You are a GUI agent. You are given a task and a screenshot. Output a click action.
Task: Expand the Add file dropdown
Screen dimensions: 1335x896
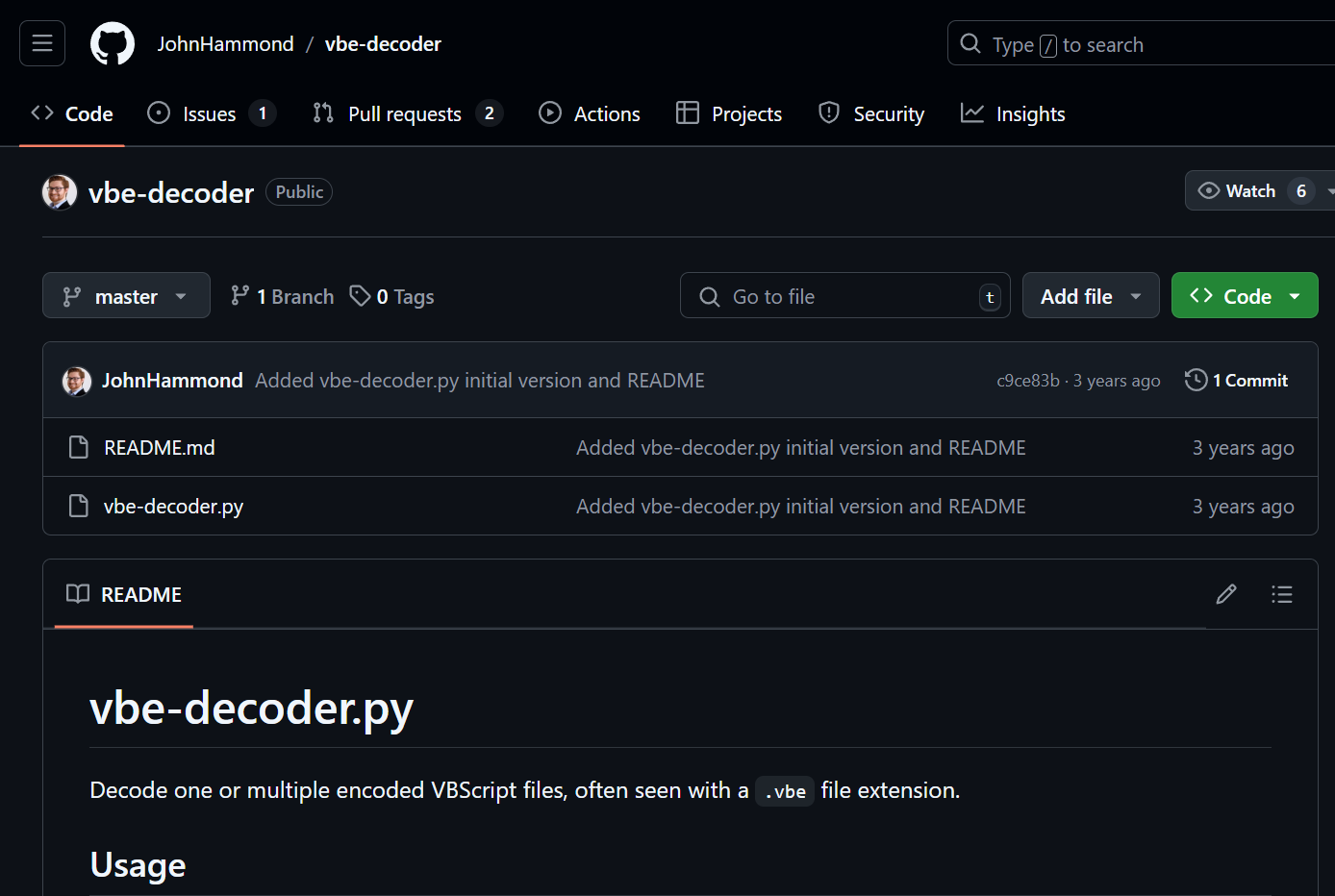point(1091,295)
